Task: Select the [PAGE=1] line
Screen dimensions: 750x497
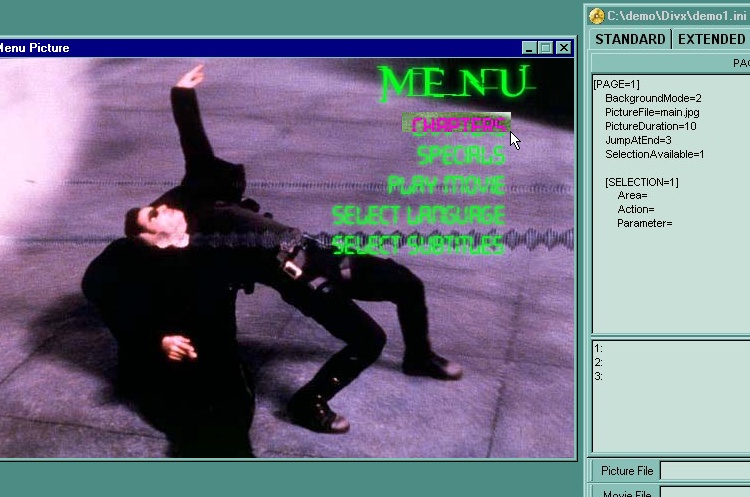Action: point(616,84)
